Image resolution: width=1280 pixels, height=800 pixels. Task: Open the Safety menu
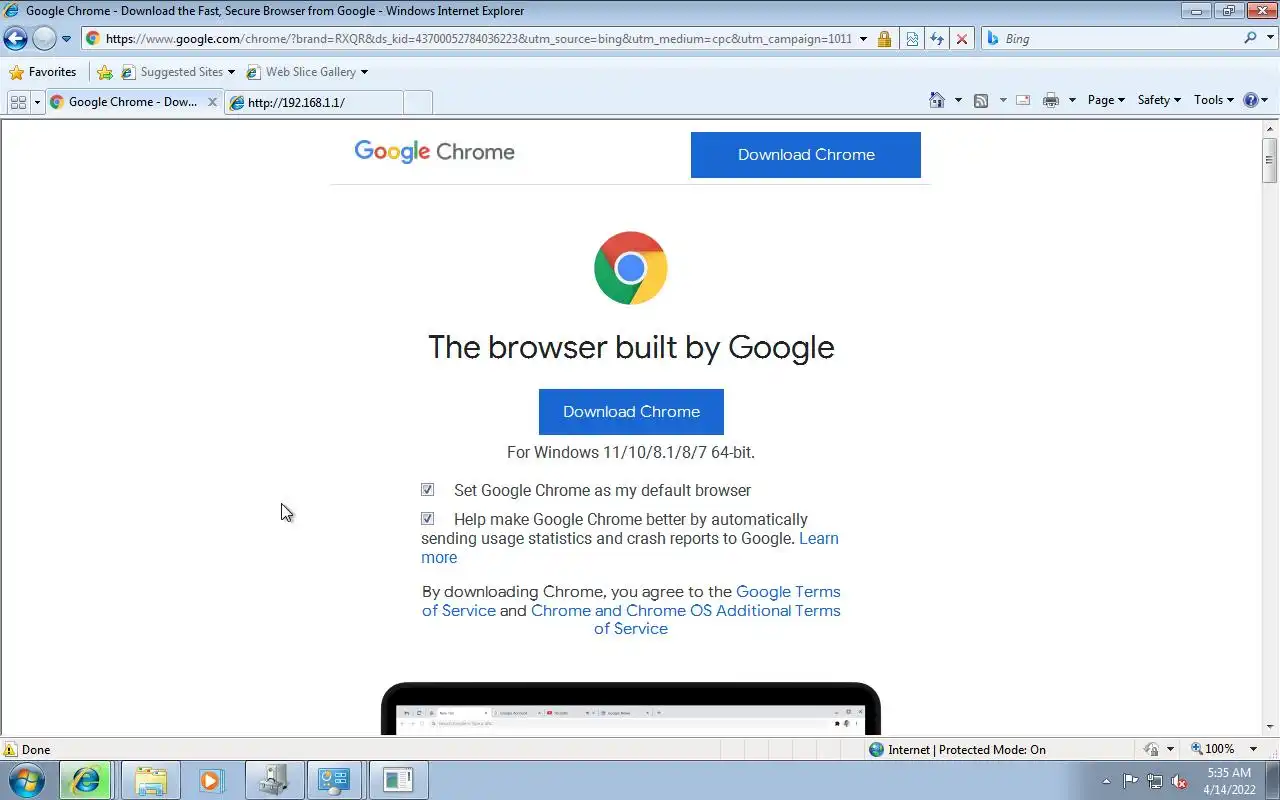1159,100
